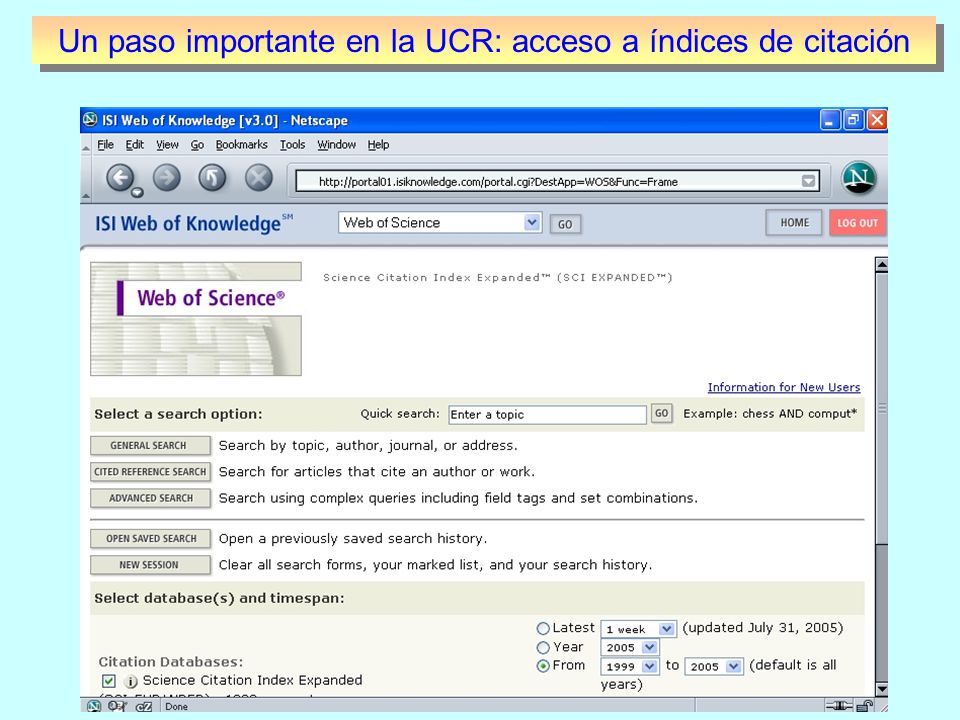Click the Stop loading button
This screenshot has height=720, width=960.
pos(258,178)
